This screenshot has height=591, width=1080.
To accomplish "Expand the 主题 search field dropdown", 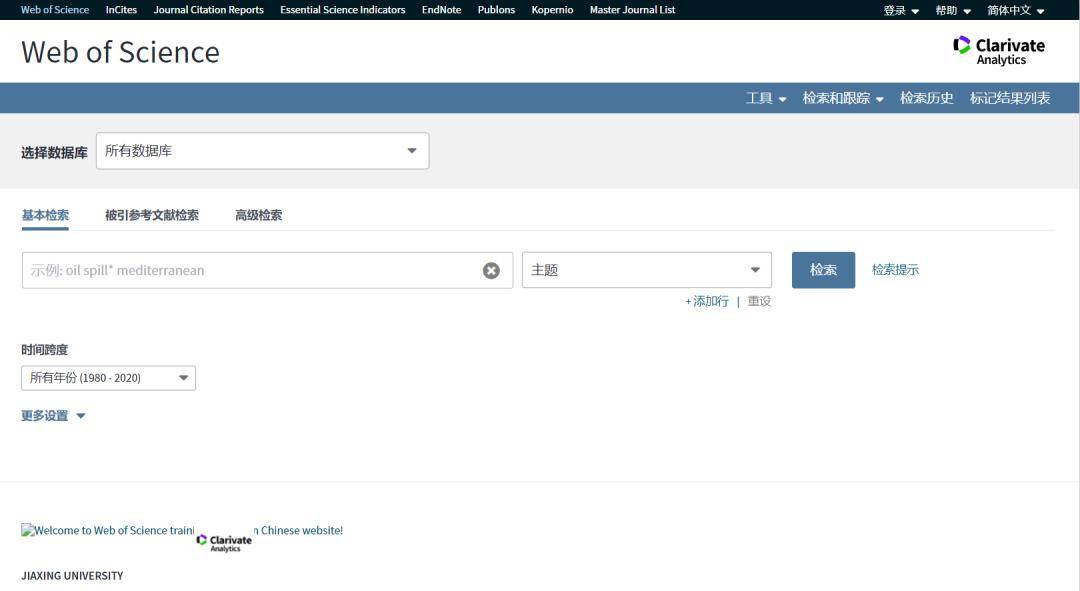I will [646, 270].
